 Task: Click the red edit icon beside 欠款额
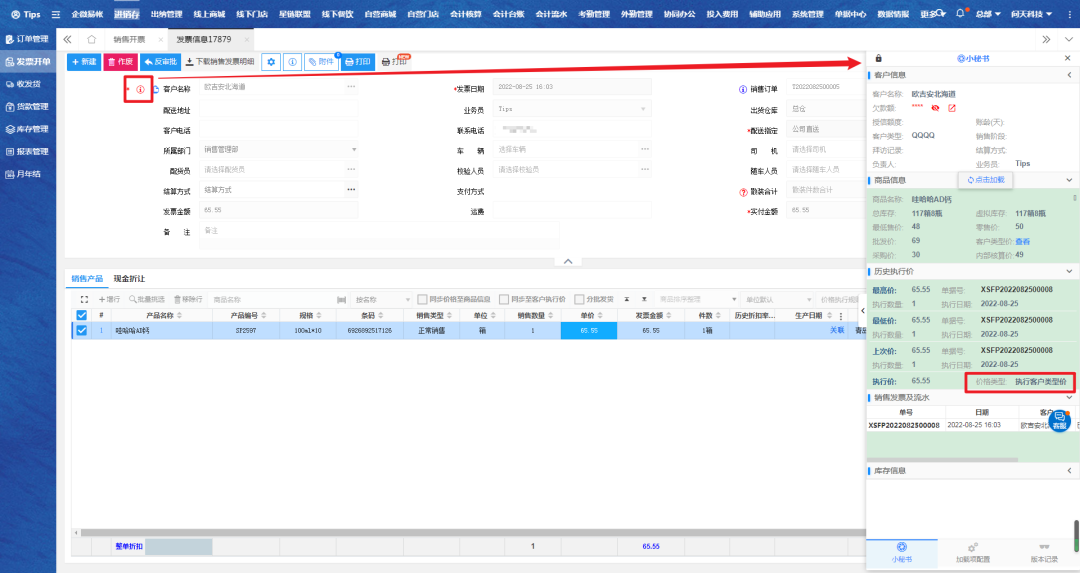coord(952,108)
